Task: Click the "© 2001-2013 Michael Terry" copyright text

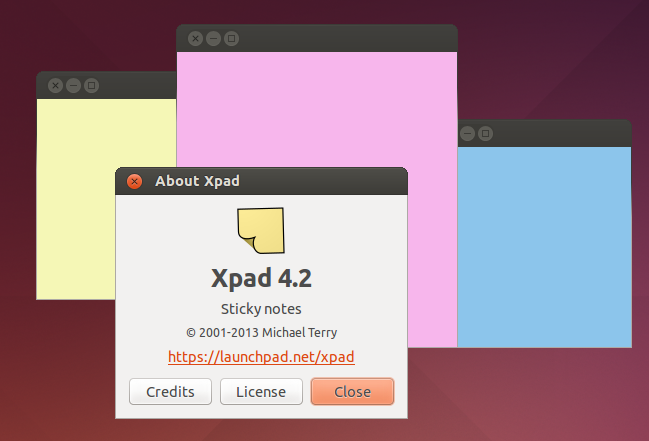Action: 261,333
